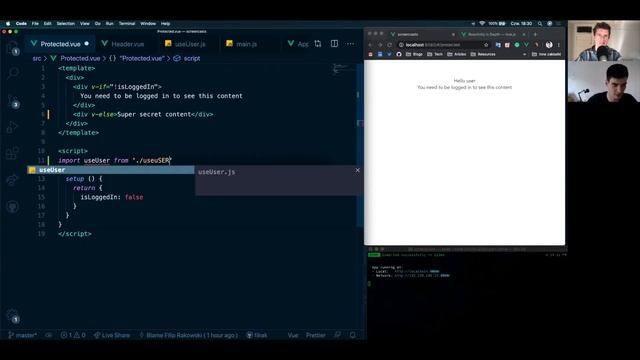Image resolution: width=640 pixels, height=360 pixels.
Task: Switch to the App editor tab
Action: coord(298,44)
